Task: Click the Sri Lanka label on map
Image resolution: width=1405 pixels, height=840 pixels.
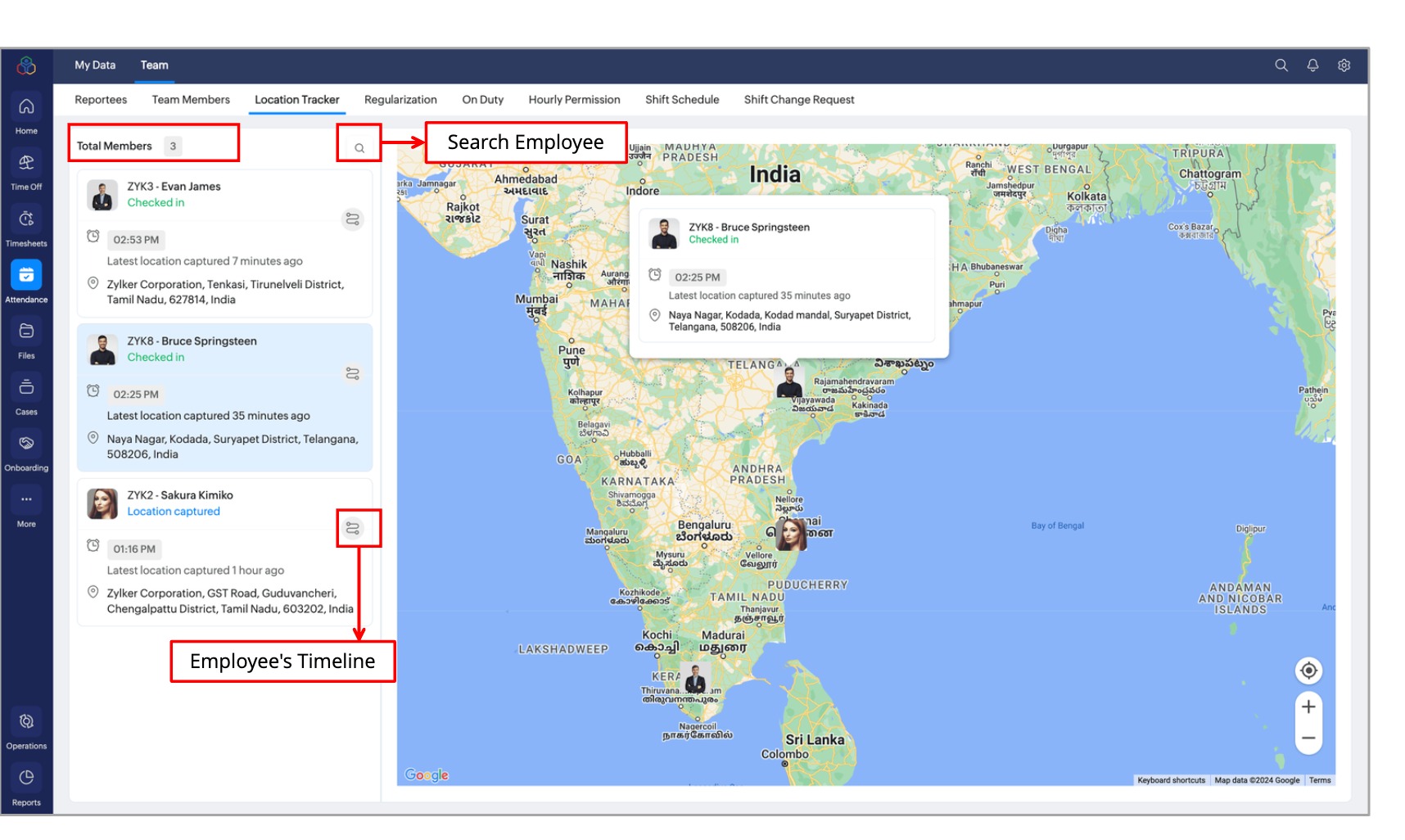Action: 815,740
